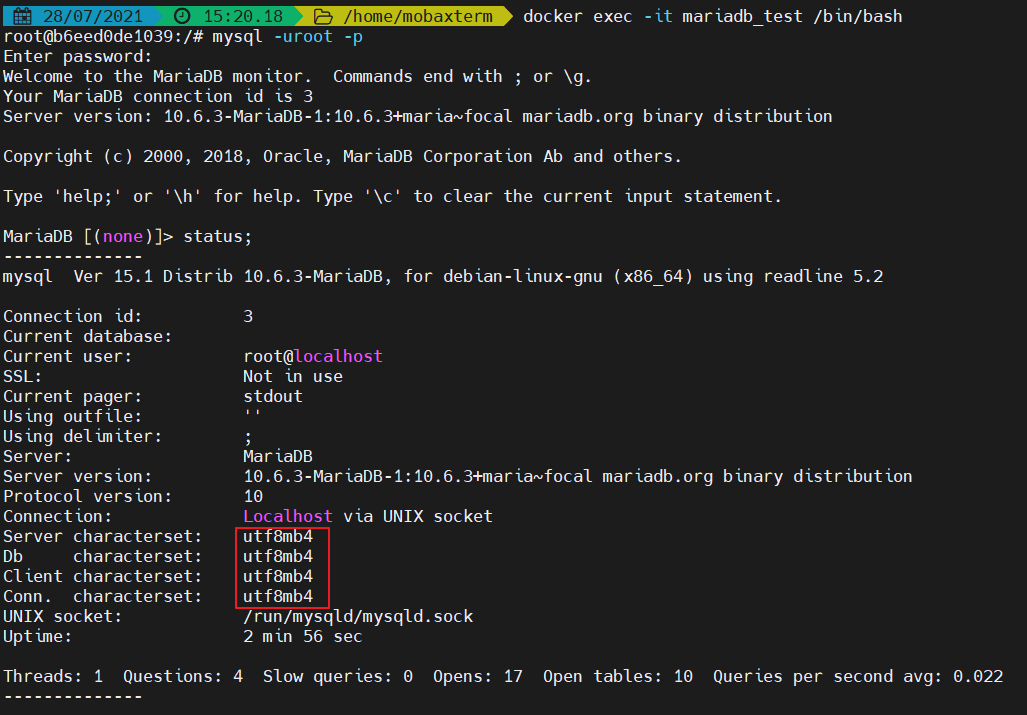Image resolution: width=1027 pixels, height=715 pixels.
Task: Click the Copyright Oracle MariaDB line
Action: (342, 156)
